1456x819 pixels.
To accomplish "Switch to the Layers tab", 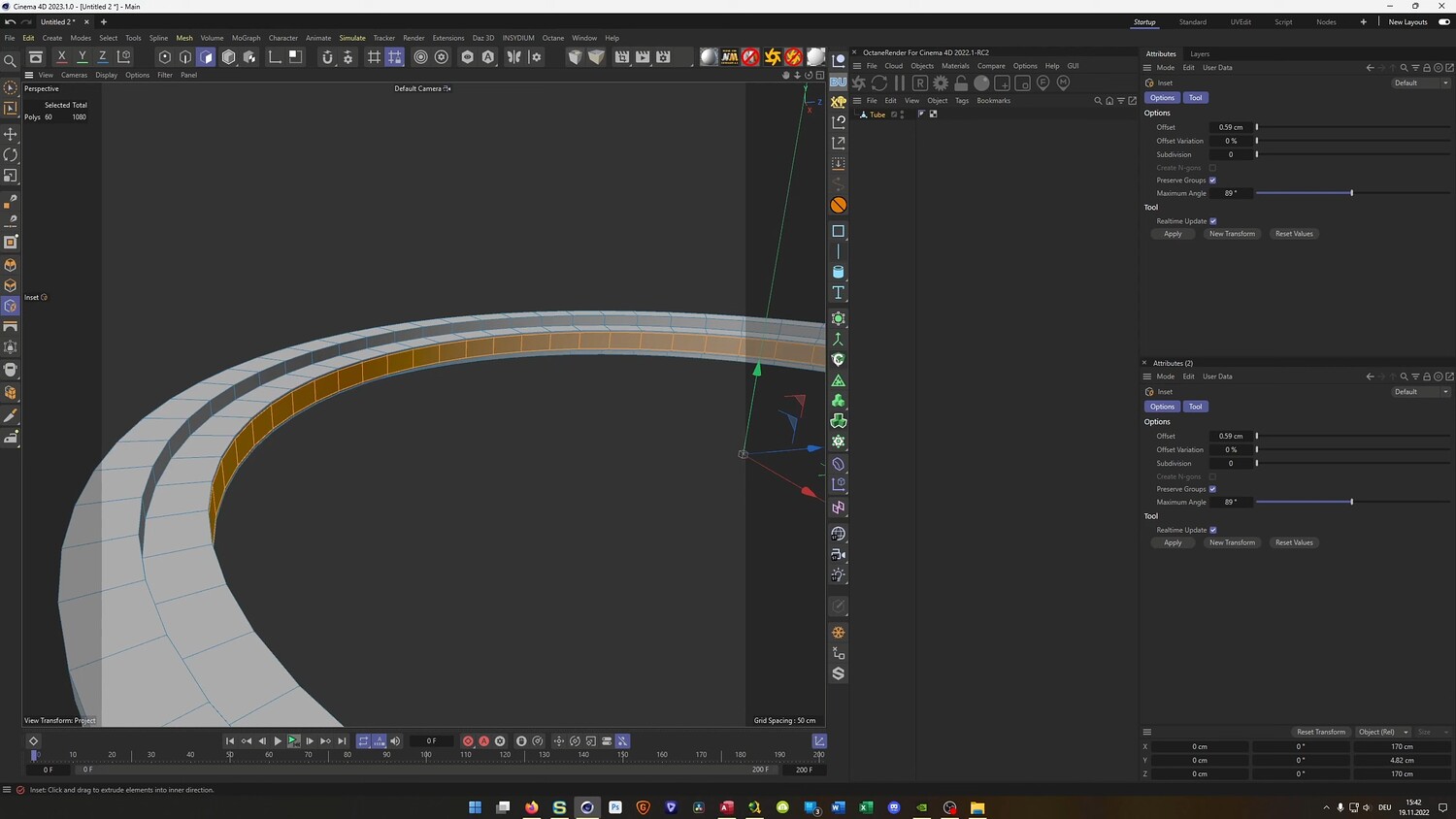I will coord(1200,54).
